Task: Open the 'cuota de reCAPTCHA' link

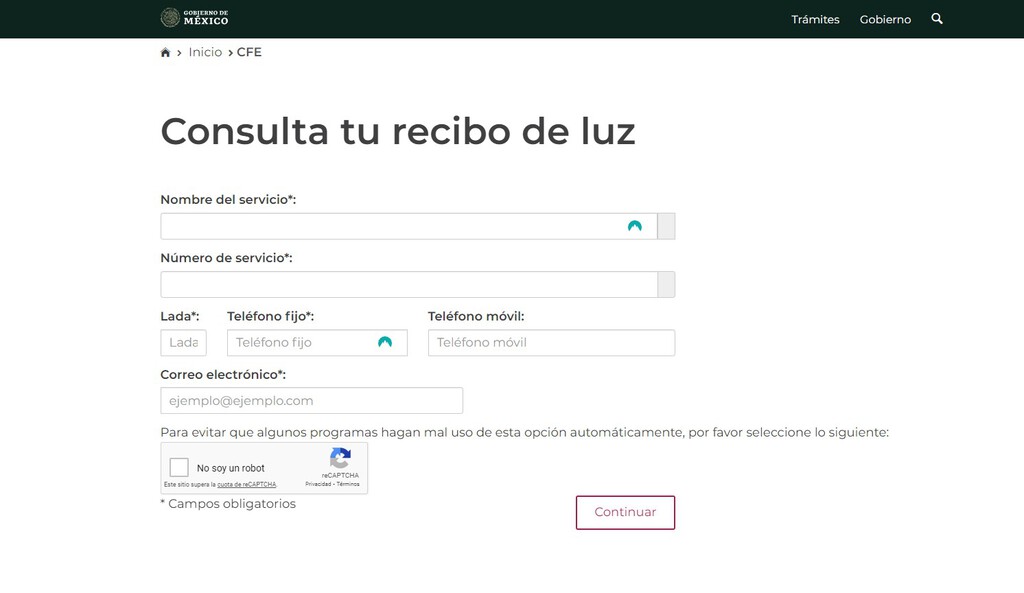Action: (x=246, y=484)
